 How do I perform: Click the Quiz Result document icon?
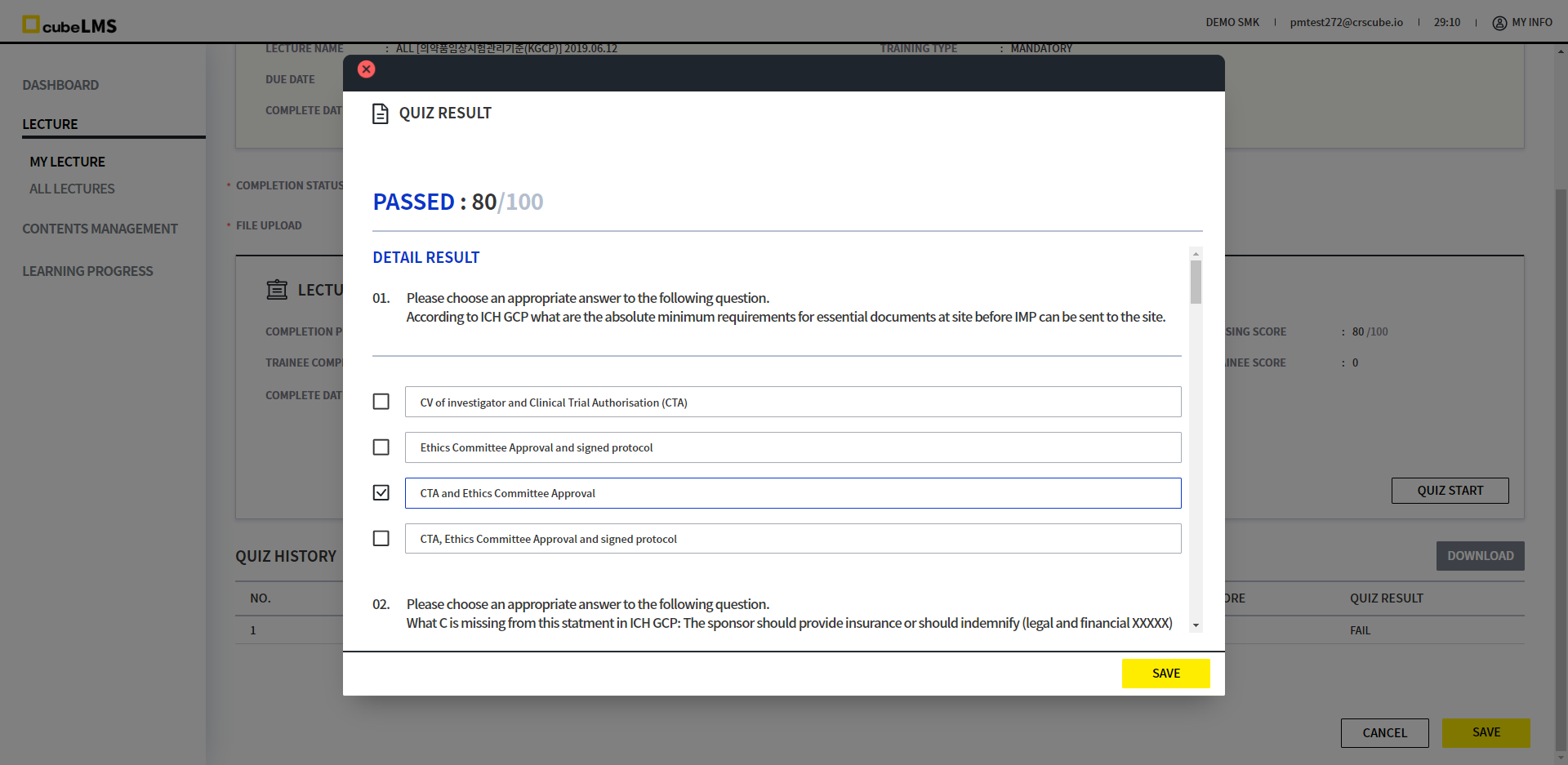click(x=380, y=113)
